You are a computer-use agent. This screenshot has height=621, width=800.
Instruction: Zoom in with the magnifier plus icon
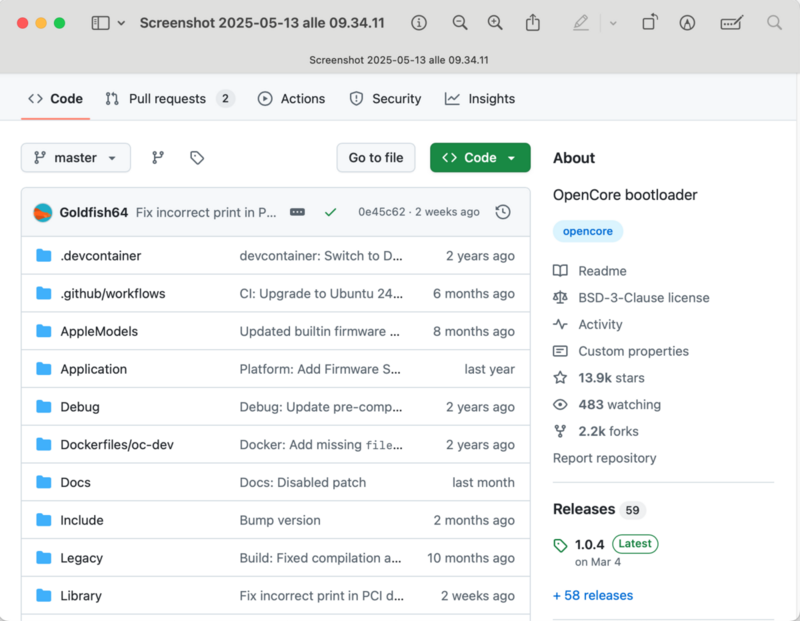coord(495,23)
